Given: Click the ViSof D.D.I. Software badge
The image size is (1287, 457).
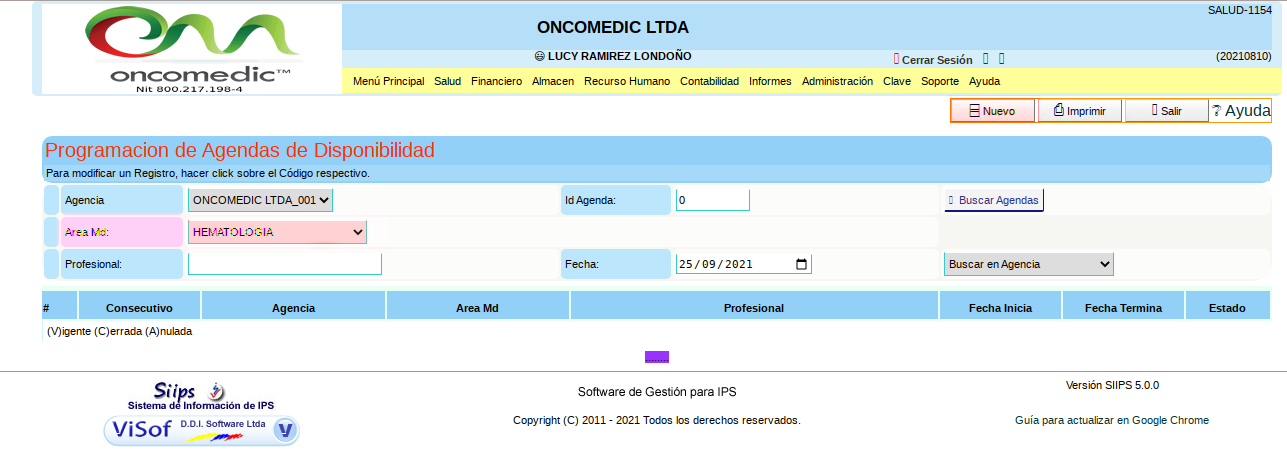Looking at the screenshot, I should tap(201, 430).
